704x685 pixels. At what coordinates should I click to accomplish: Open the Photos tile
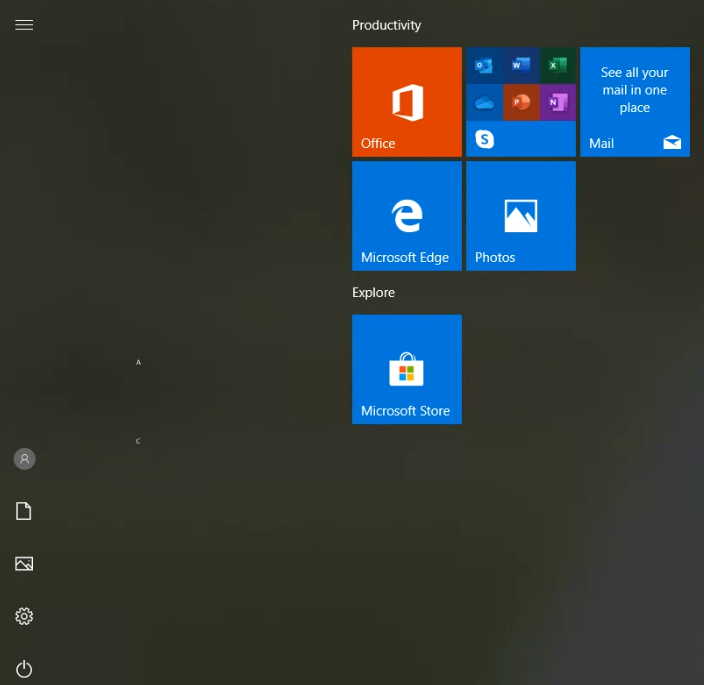[521, 216]
